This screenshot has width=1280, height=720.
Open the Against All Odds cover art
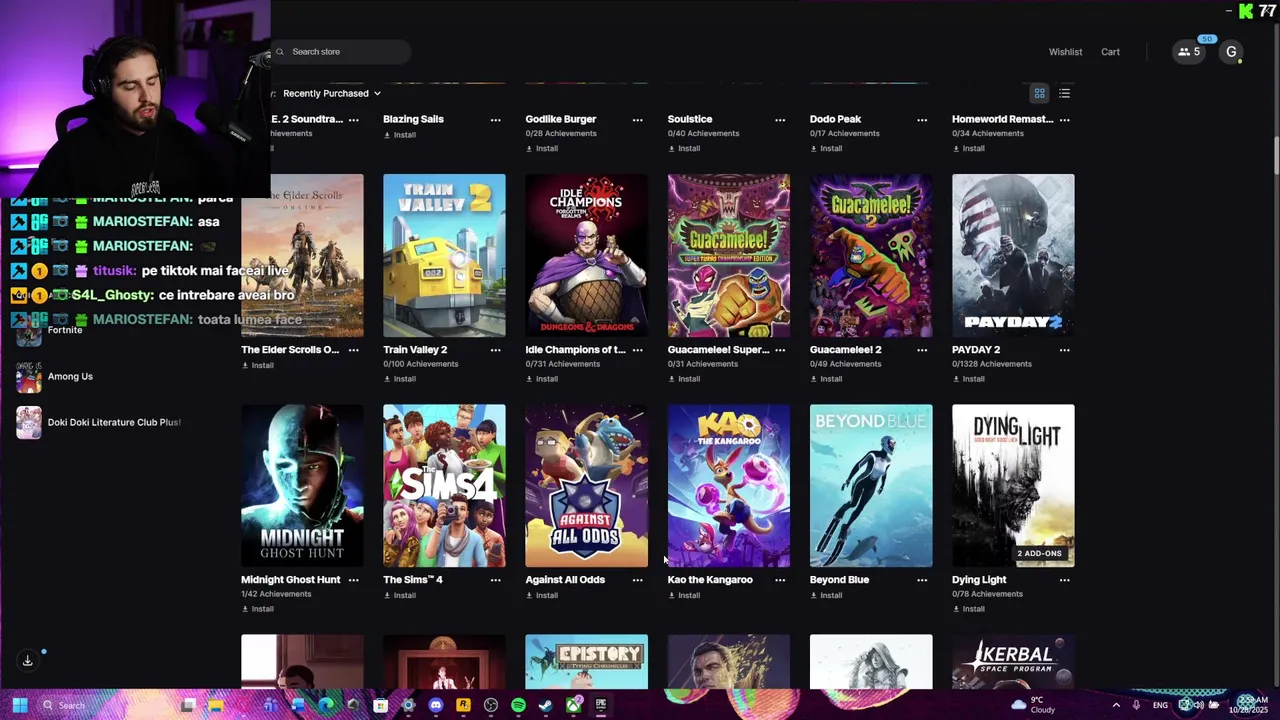click(x=586, y=486)
